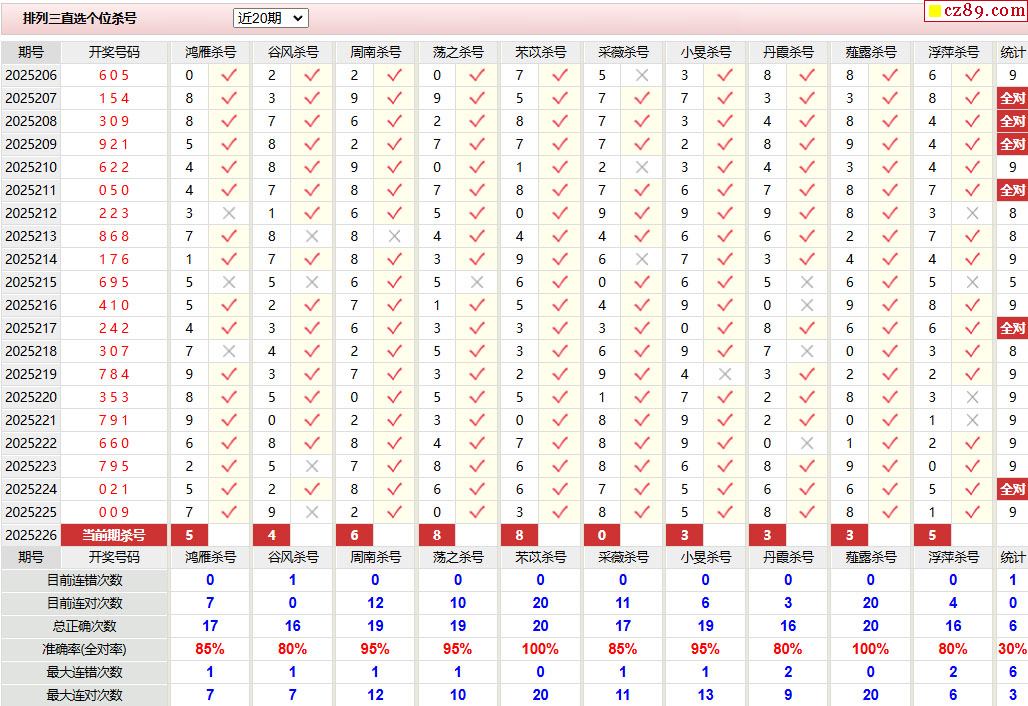Click the 统计 header in the top header row
Image resolution: width=1028 pixels, height=706 pixels.
1012,52
